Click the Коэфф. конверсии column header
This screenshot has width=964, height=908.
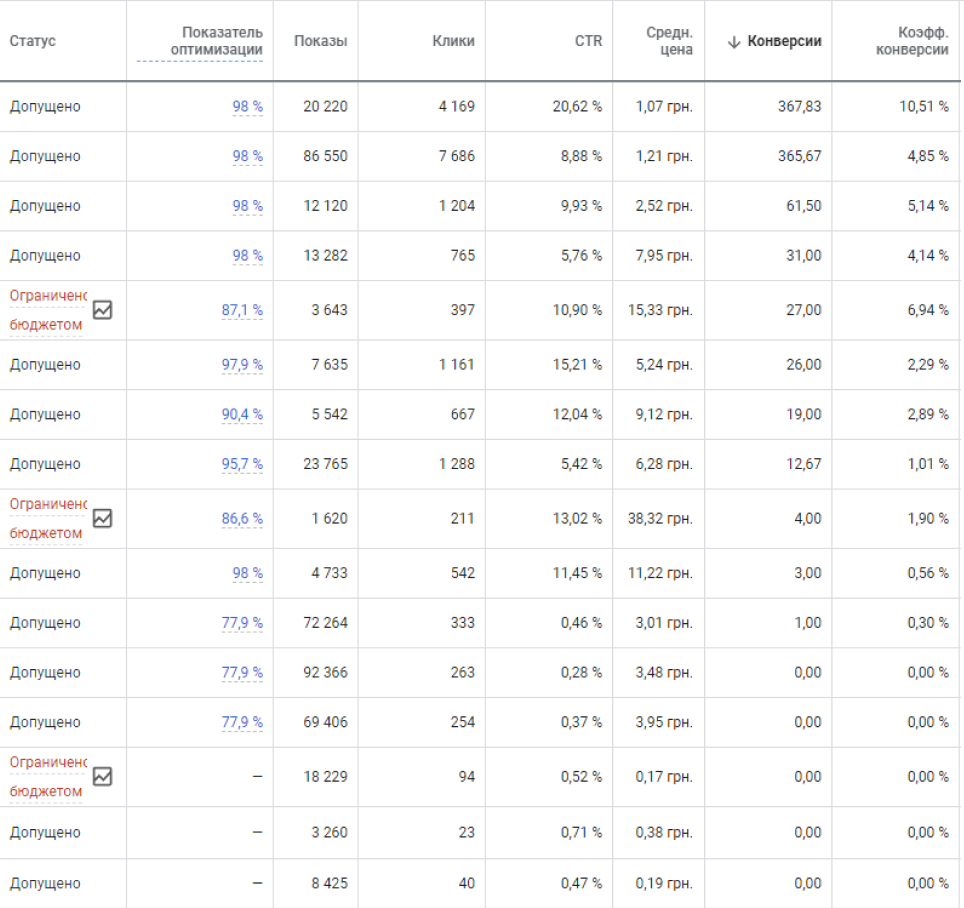912,41
